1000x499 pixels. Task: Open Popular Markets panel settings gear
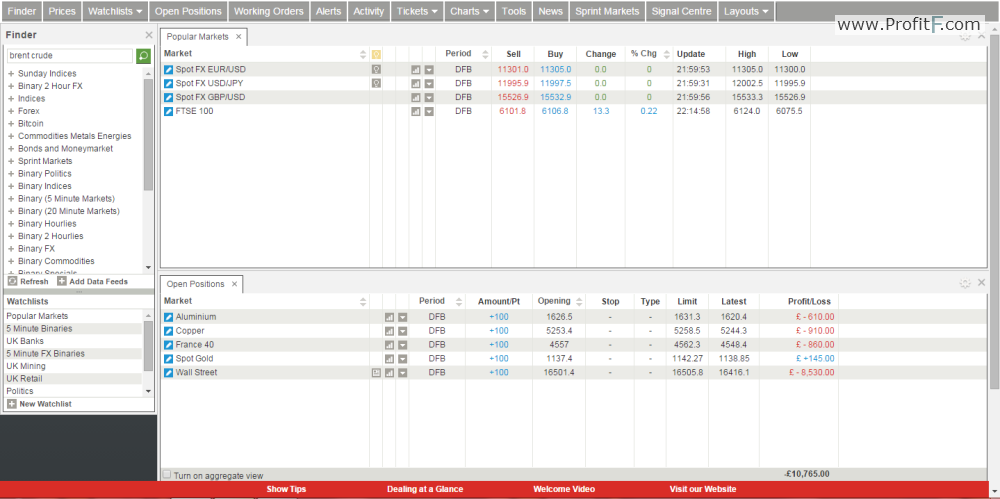(x=965, y=36)
